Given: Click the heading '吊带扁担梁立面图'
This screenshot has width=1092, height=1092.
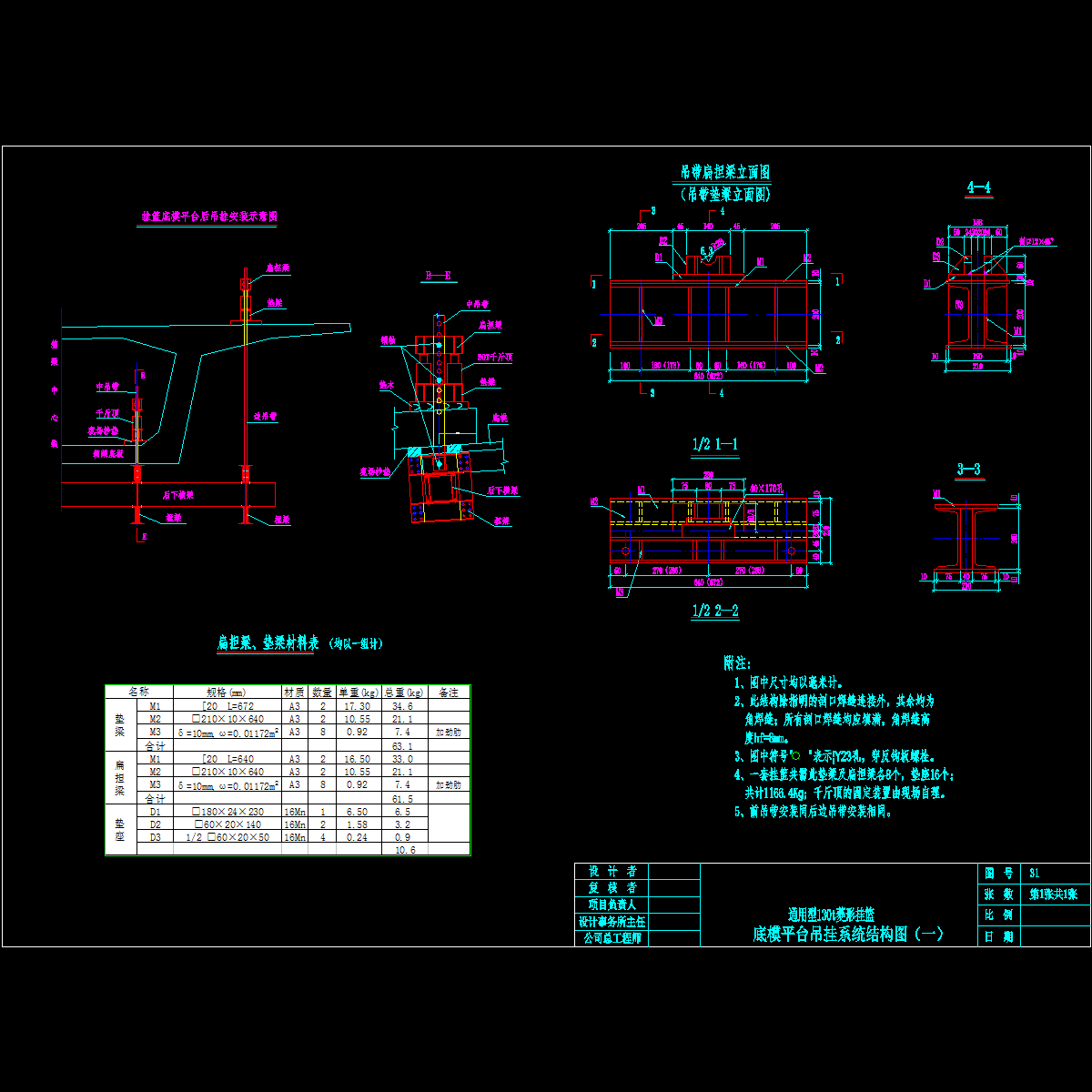Looking at the screenshot, I should click(x=726, y=171).
